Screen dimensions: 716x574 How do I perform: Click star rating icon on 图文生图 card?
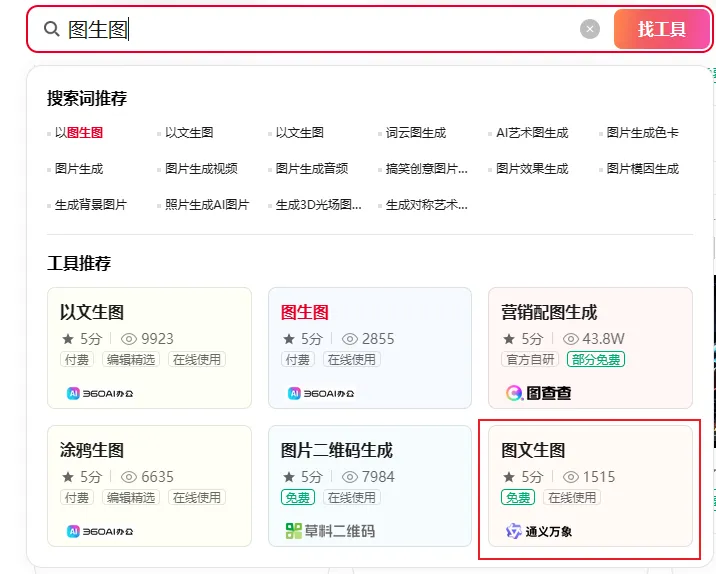509,477
